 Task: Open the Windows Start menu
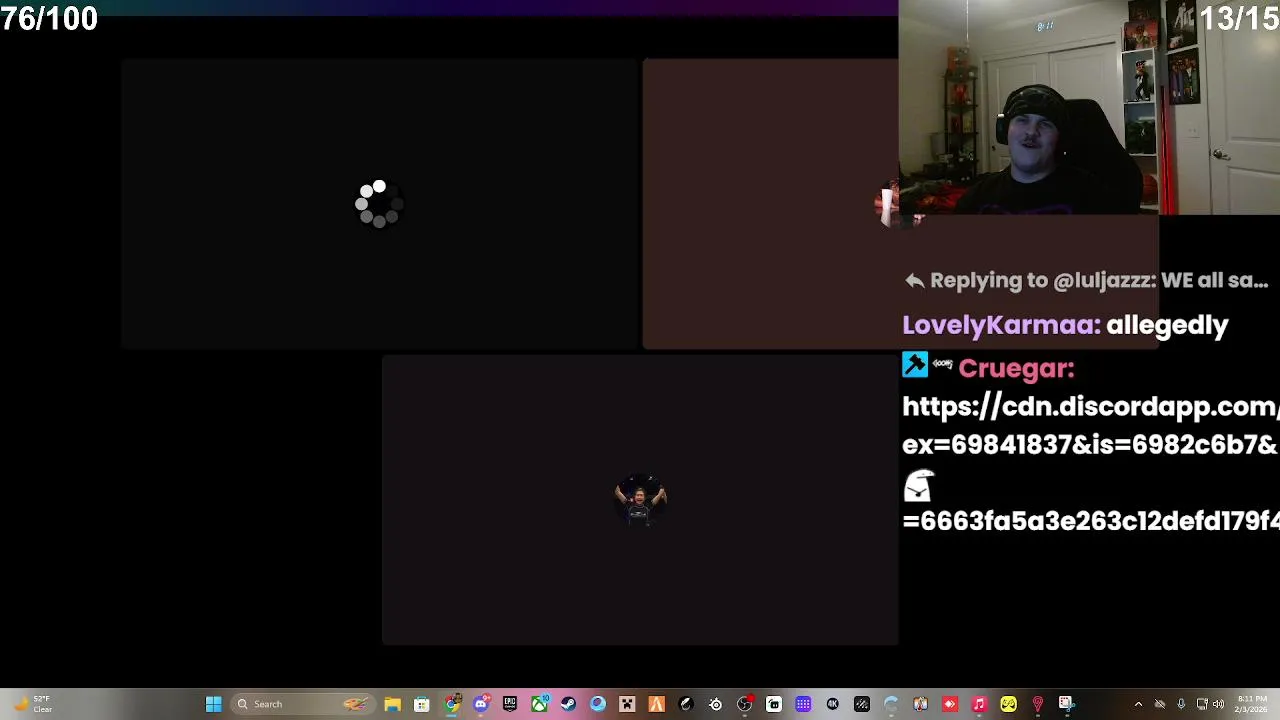click(x=213, y=704)
